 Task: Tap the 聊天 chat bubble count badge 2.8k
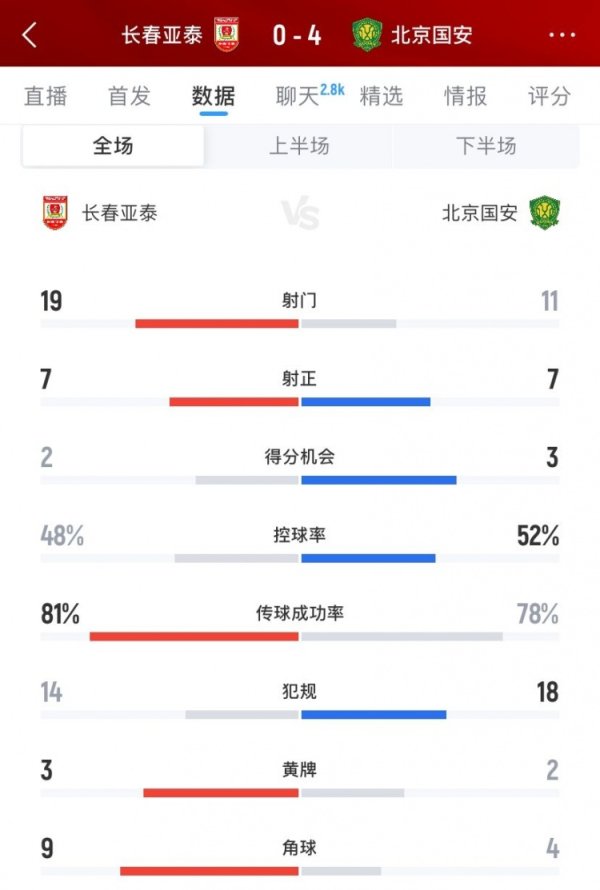(333, 88)
